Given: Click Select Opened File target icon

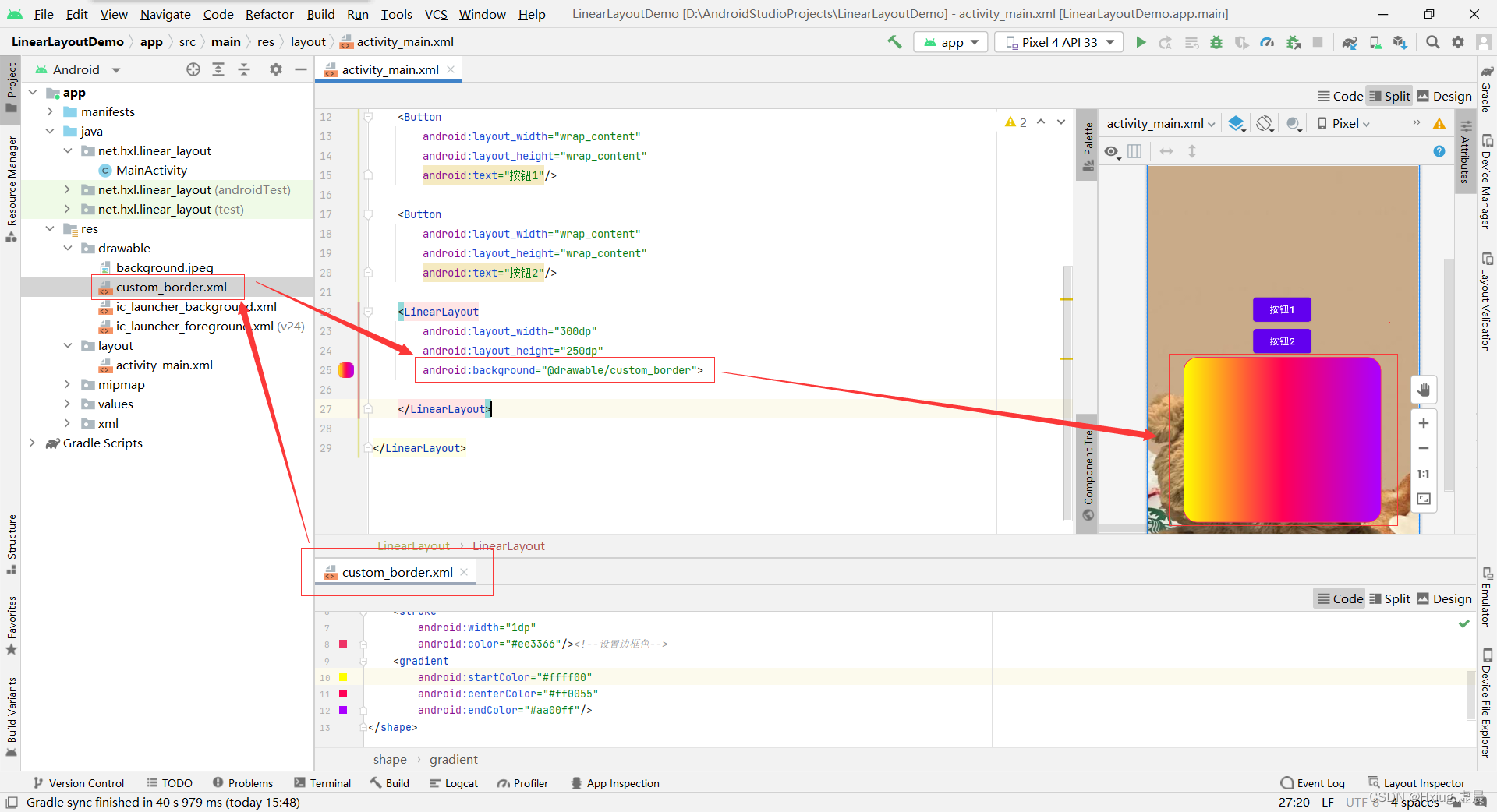Looking at the screenshot, I should point(193,69).
